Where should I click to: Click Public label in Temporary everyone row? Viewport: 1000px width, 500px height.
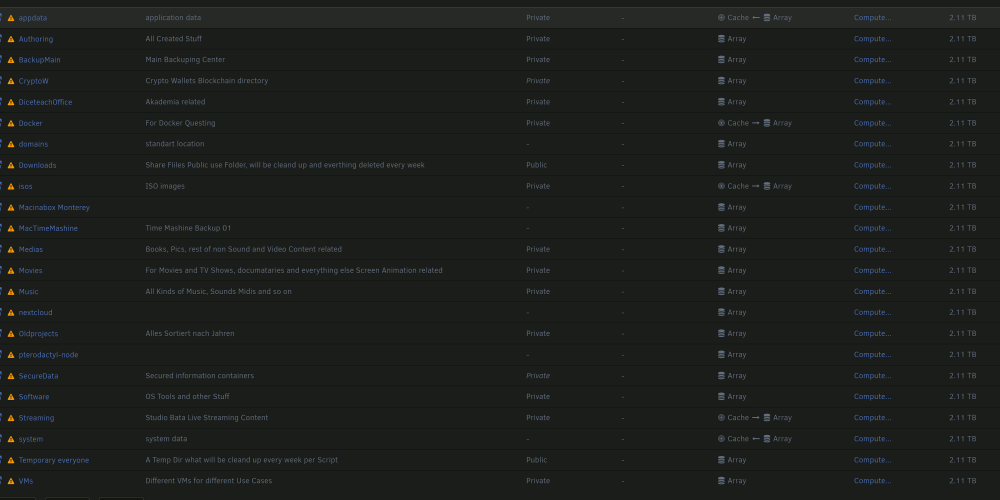537,460
